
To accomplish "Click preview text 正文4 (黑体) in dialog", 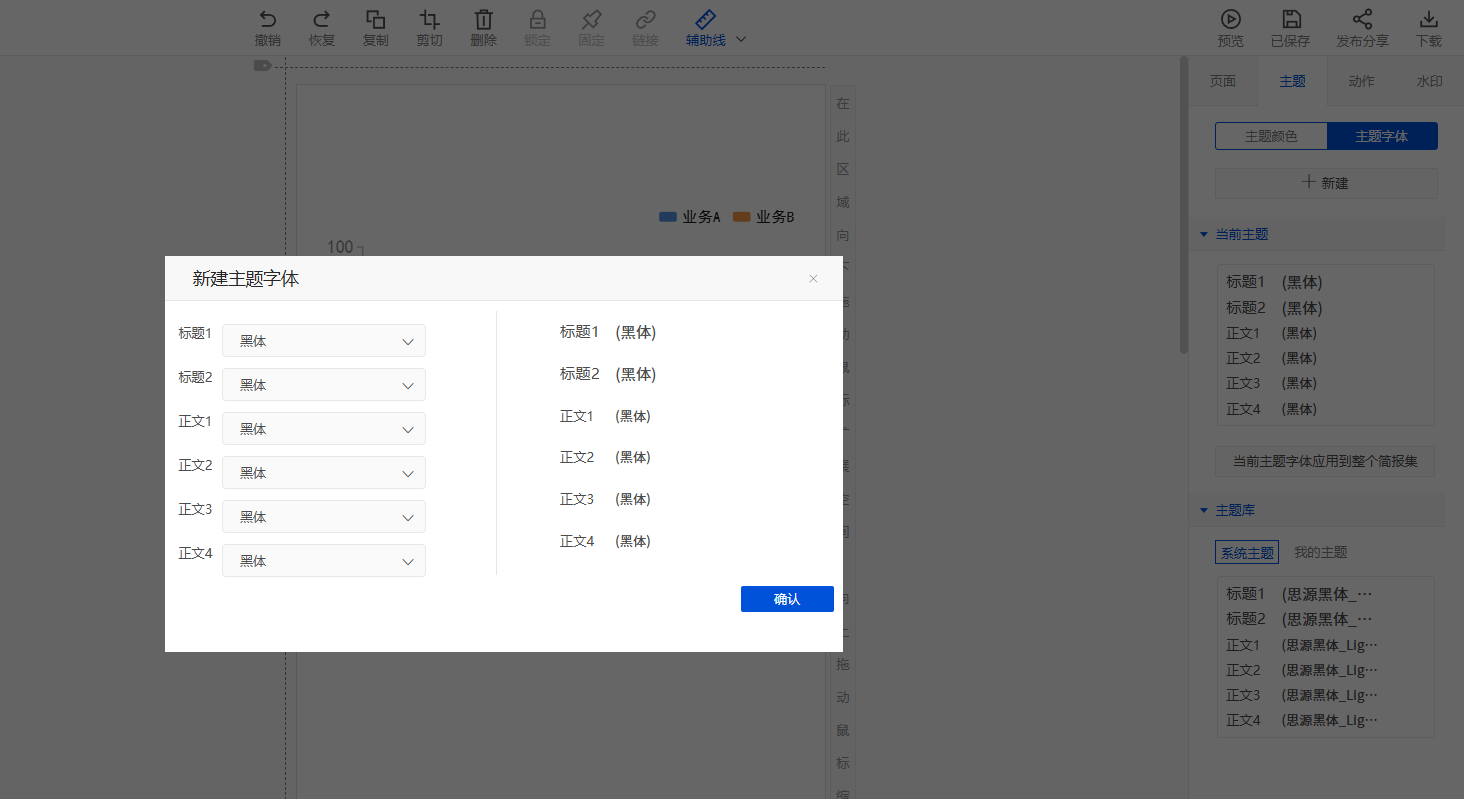I will pos(605,541).
